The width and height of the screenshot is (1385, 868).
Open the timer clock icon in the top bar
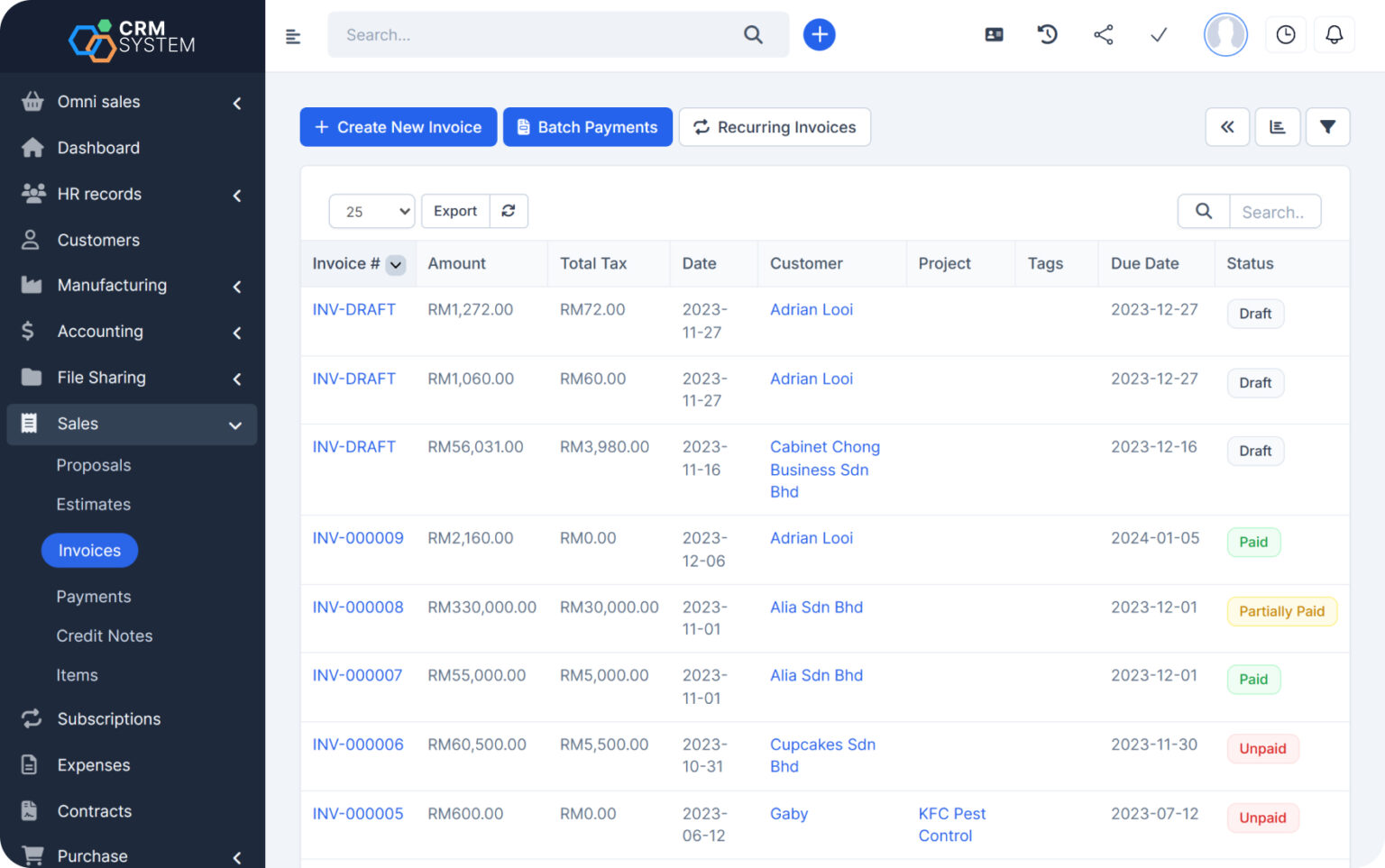[x=1285, y=35]
